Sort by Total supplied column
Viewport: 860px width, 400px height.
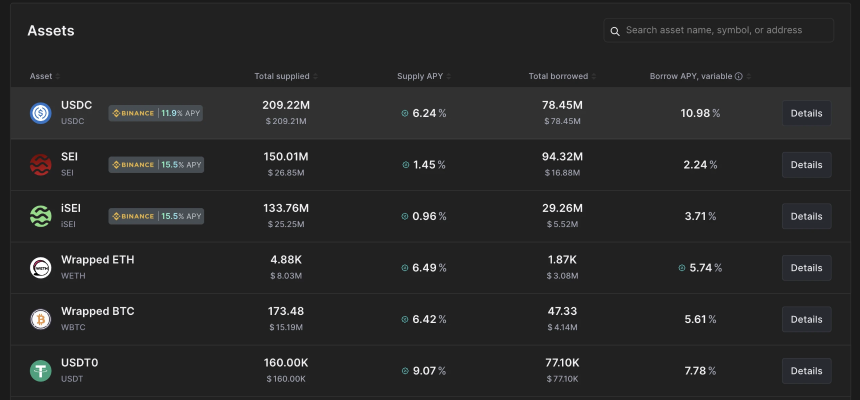point(282,76)
